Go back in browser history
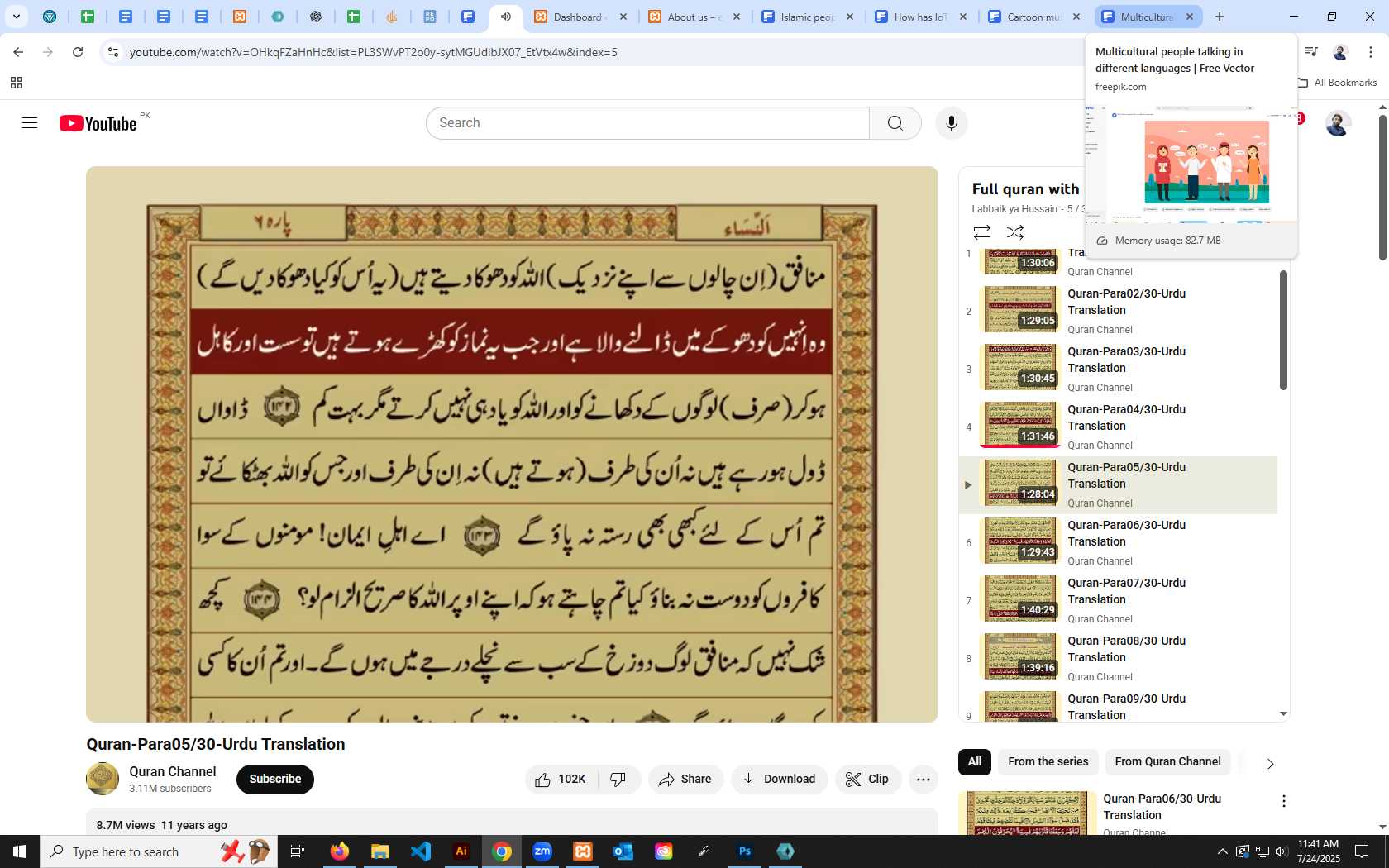 (18, 52)
